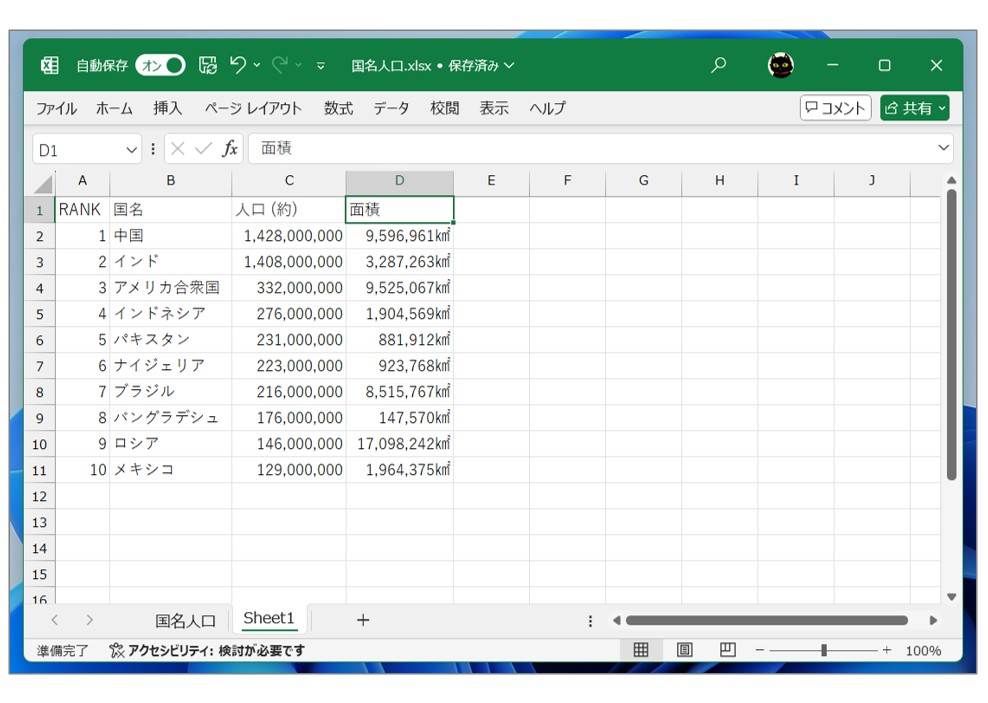The height and width of the screenshot is (703, 988).
Task: Toggle the AutoSave switch off
Action: [160, 66]
